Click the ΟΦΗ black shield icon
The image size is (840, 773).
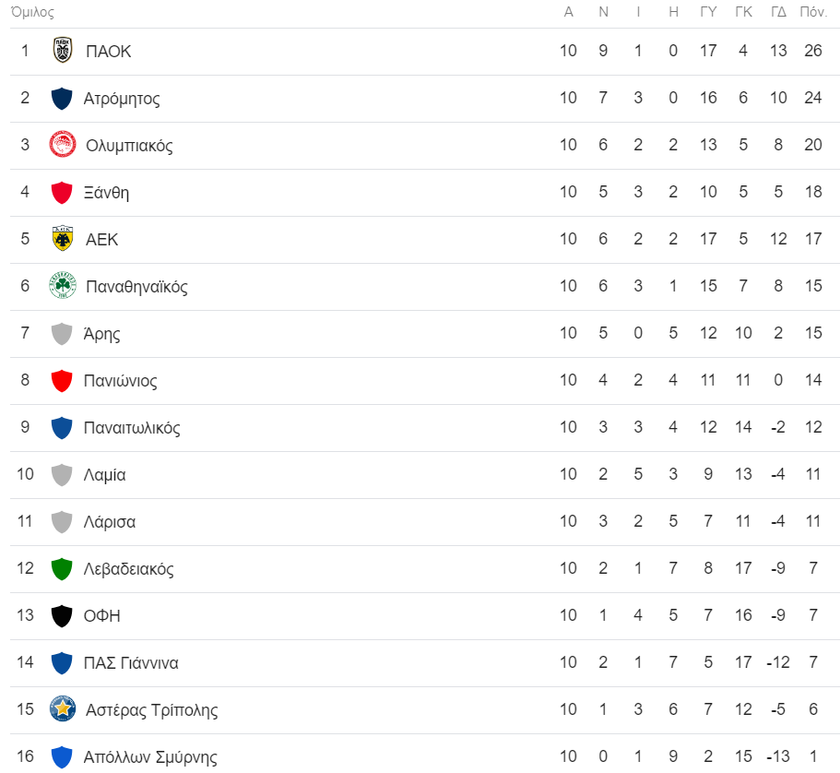(x=62, y=616)
